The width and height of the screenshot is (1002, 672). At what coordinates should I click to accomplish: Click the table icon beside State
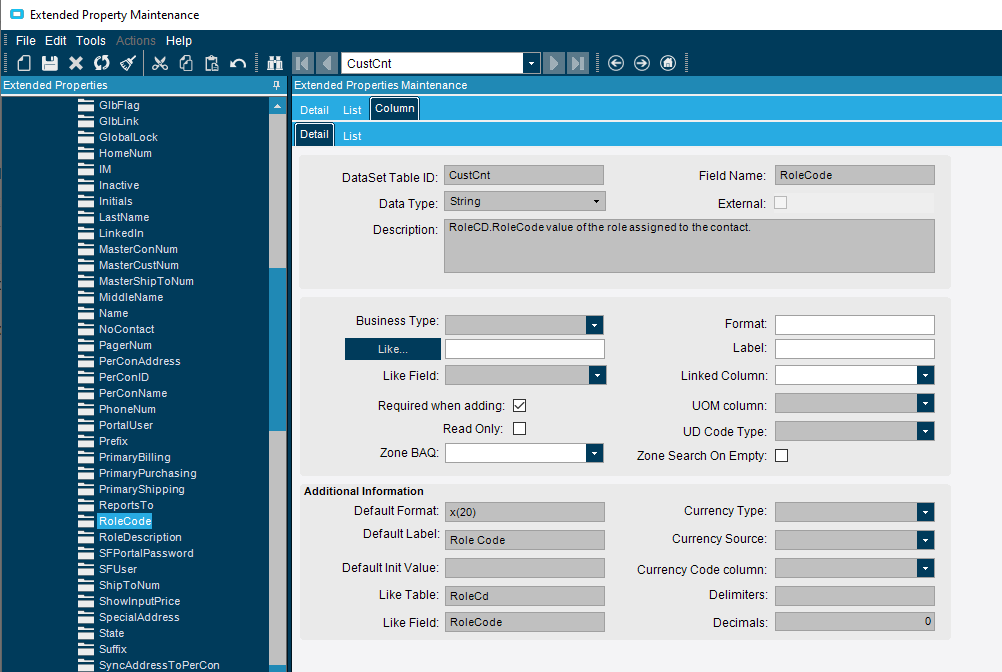click(86, 633)
